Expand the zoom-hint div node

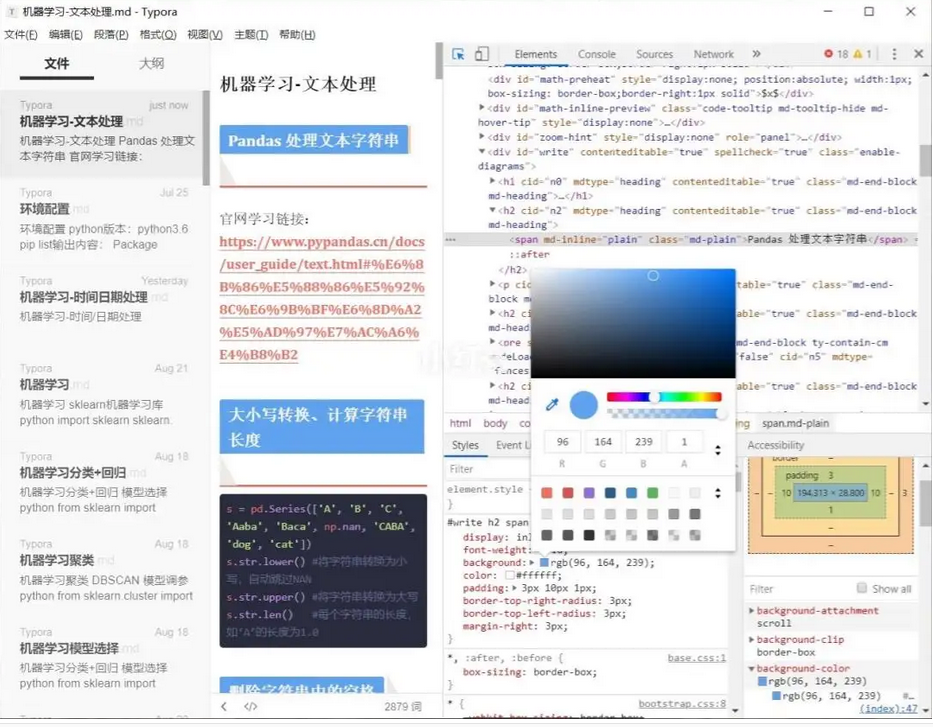point(482,137)
